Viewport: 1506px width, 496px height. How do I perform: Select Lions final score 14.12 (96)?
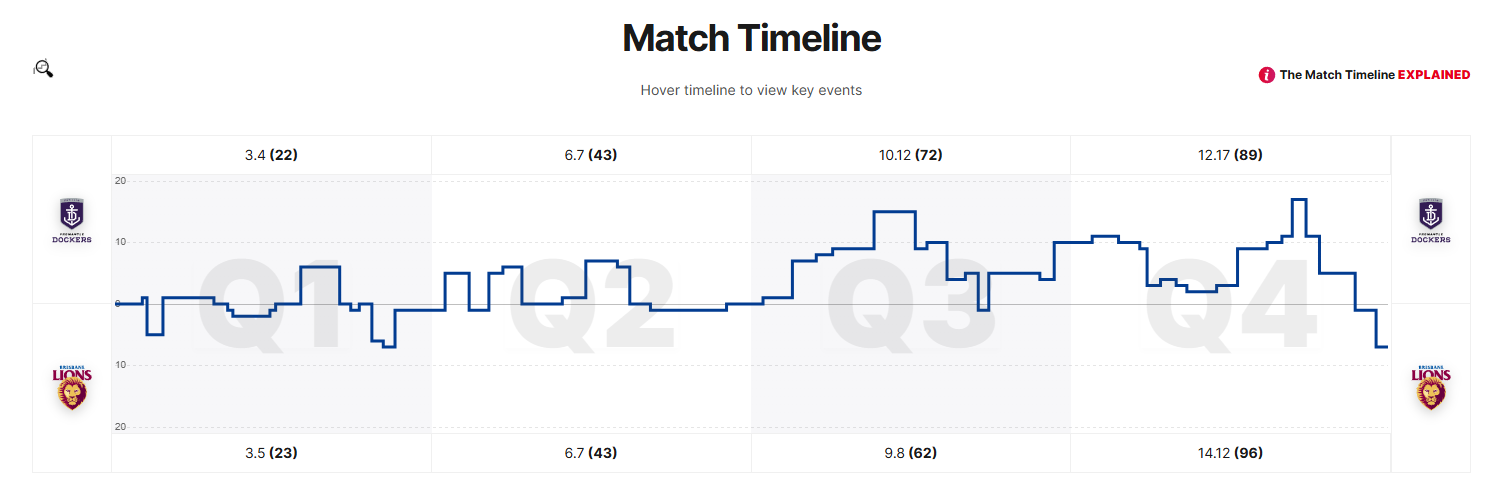tap(1230, 453)
